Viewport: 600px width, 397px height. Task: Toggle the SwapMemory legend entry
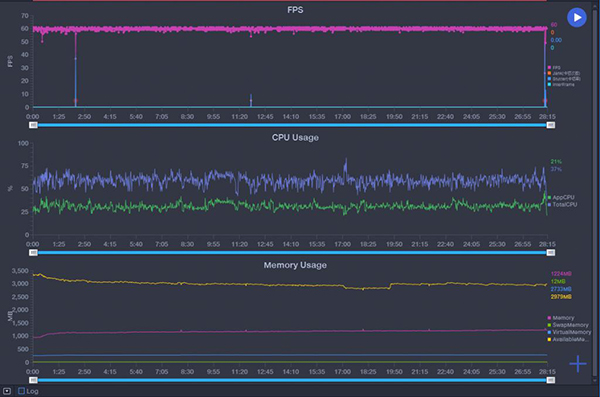click(x=568, y=325)
